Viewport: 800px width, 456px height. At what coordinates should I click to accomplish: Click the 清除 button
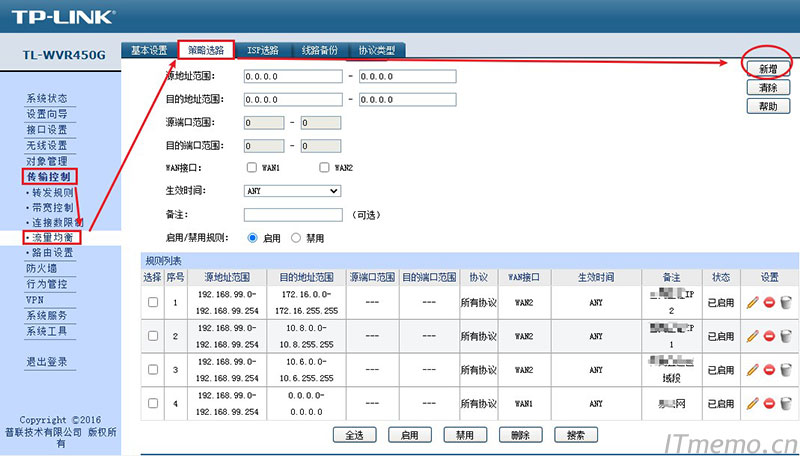[768, 87]
